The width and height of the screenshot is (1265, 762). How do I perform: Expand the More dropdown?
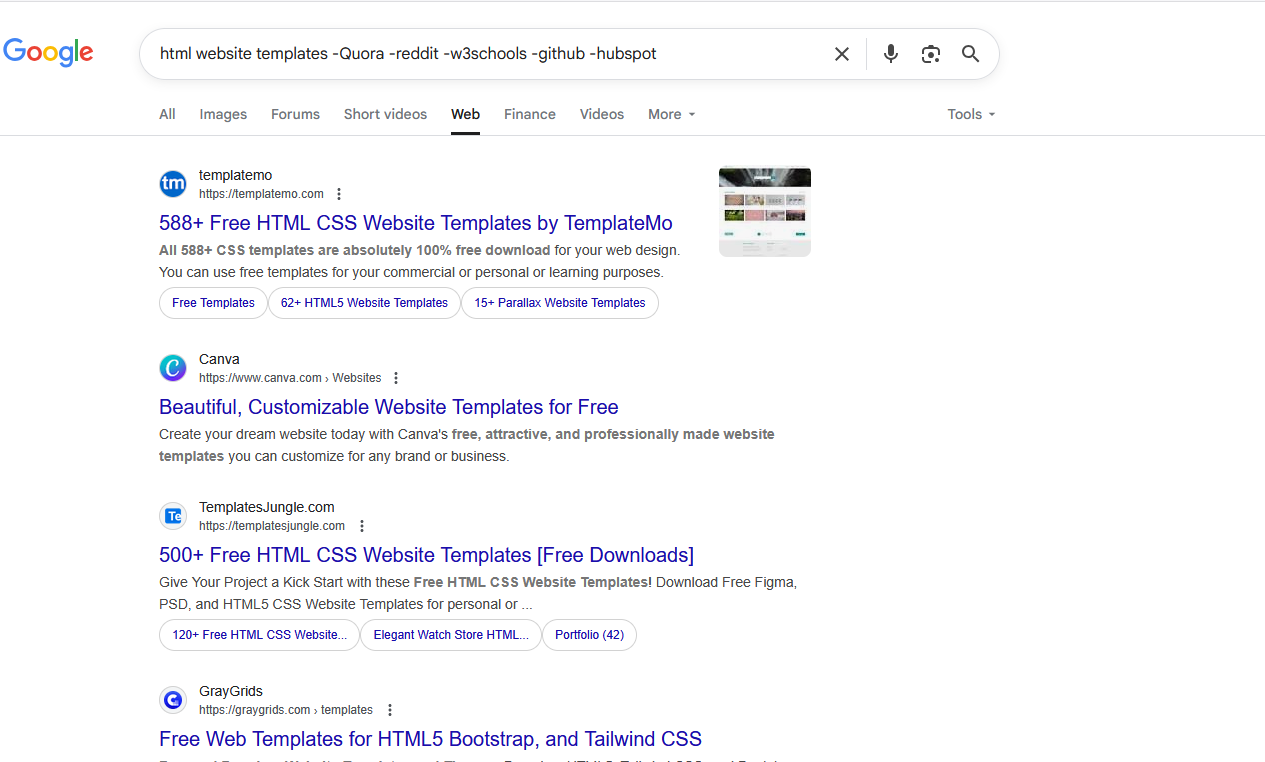(671, 114)
